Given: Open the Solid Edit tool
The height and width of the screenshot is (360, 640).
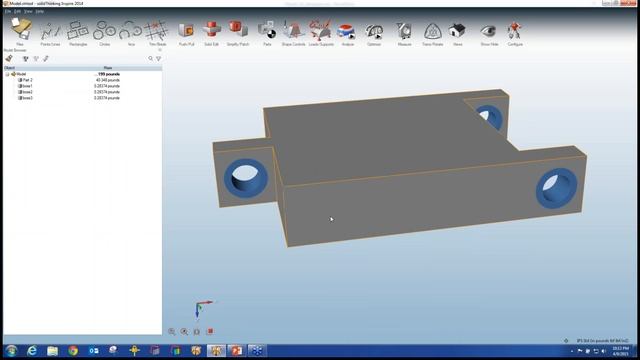Looking at the screenshot, I should tap(211, 33).
